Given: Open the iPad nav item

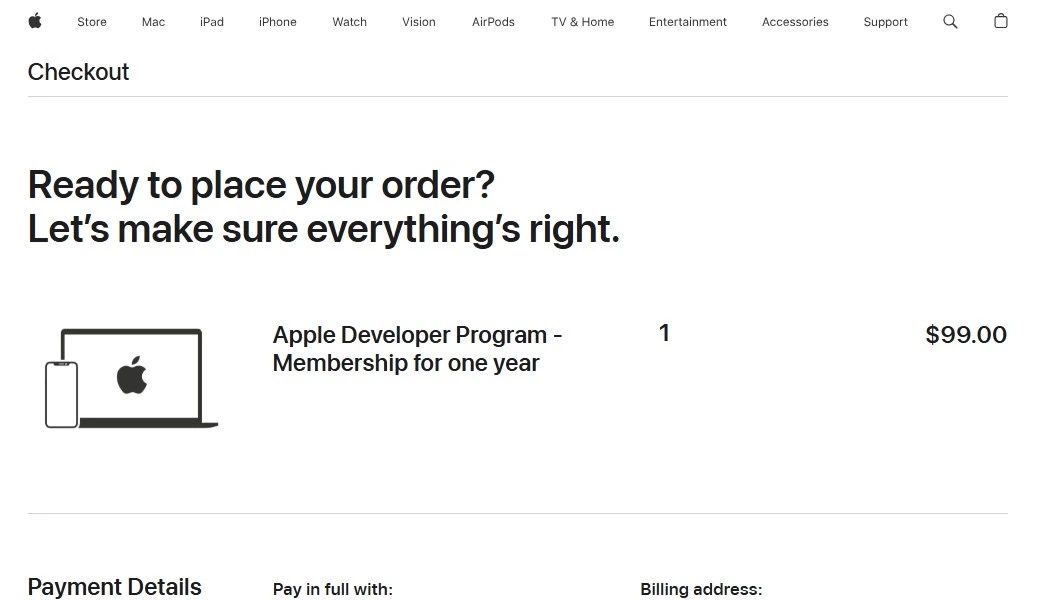Looking at the screenshot, I should coord(212,22).
